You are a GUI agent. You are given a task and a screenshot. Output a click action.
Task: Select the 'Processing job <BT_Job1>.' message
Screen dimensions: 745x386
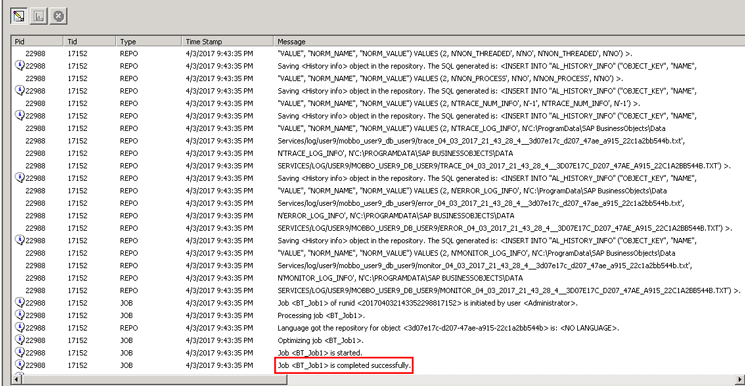(321, 315)
